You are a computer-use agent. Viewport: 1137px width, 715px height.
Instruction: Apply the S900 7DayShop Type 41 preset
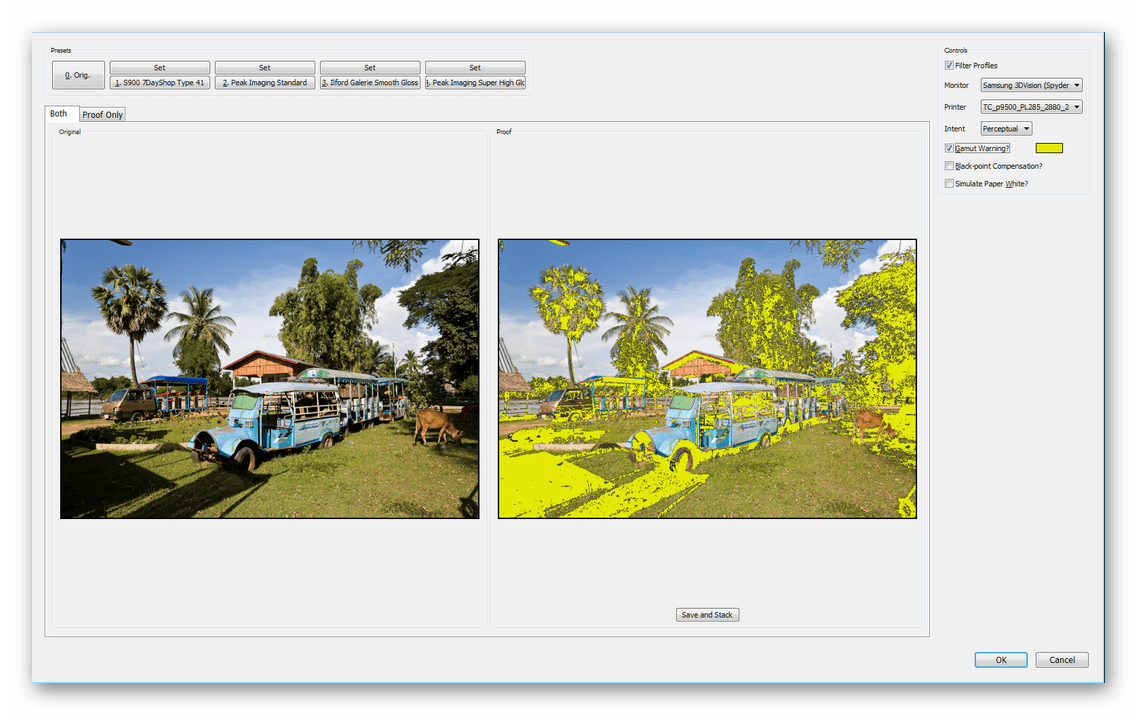coord(160,83)
